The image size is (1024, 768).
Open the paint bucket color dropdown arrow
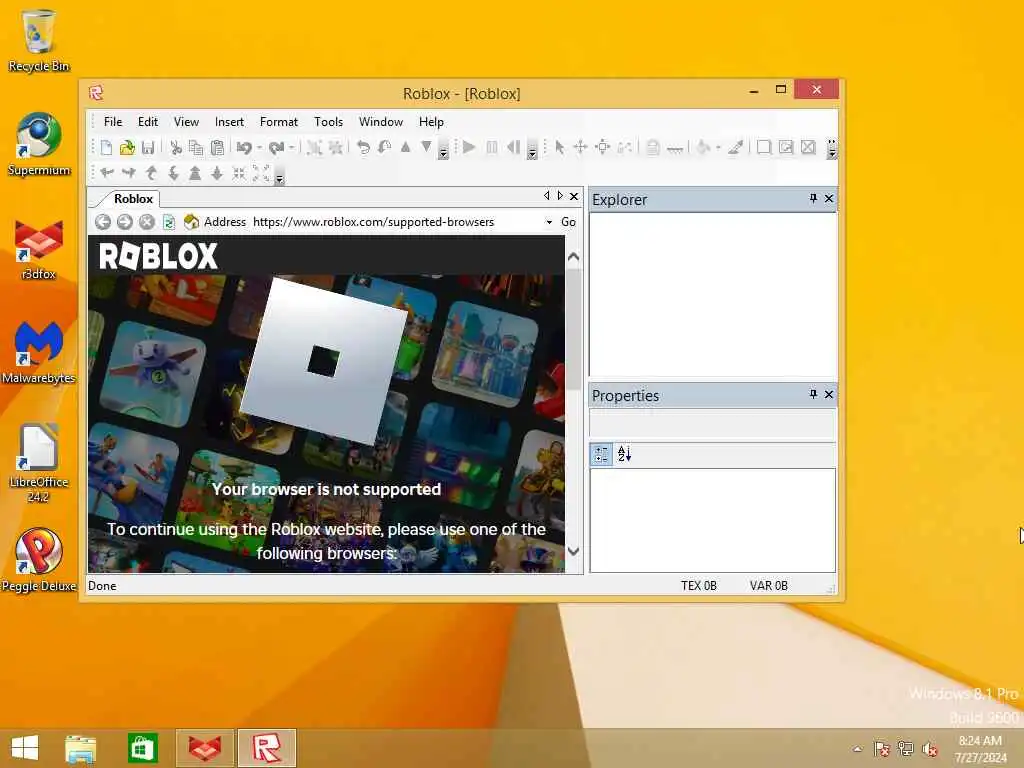718,148
